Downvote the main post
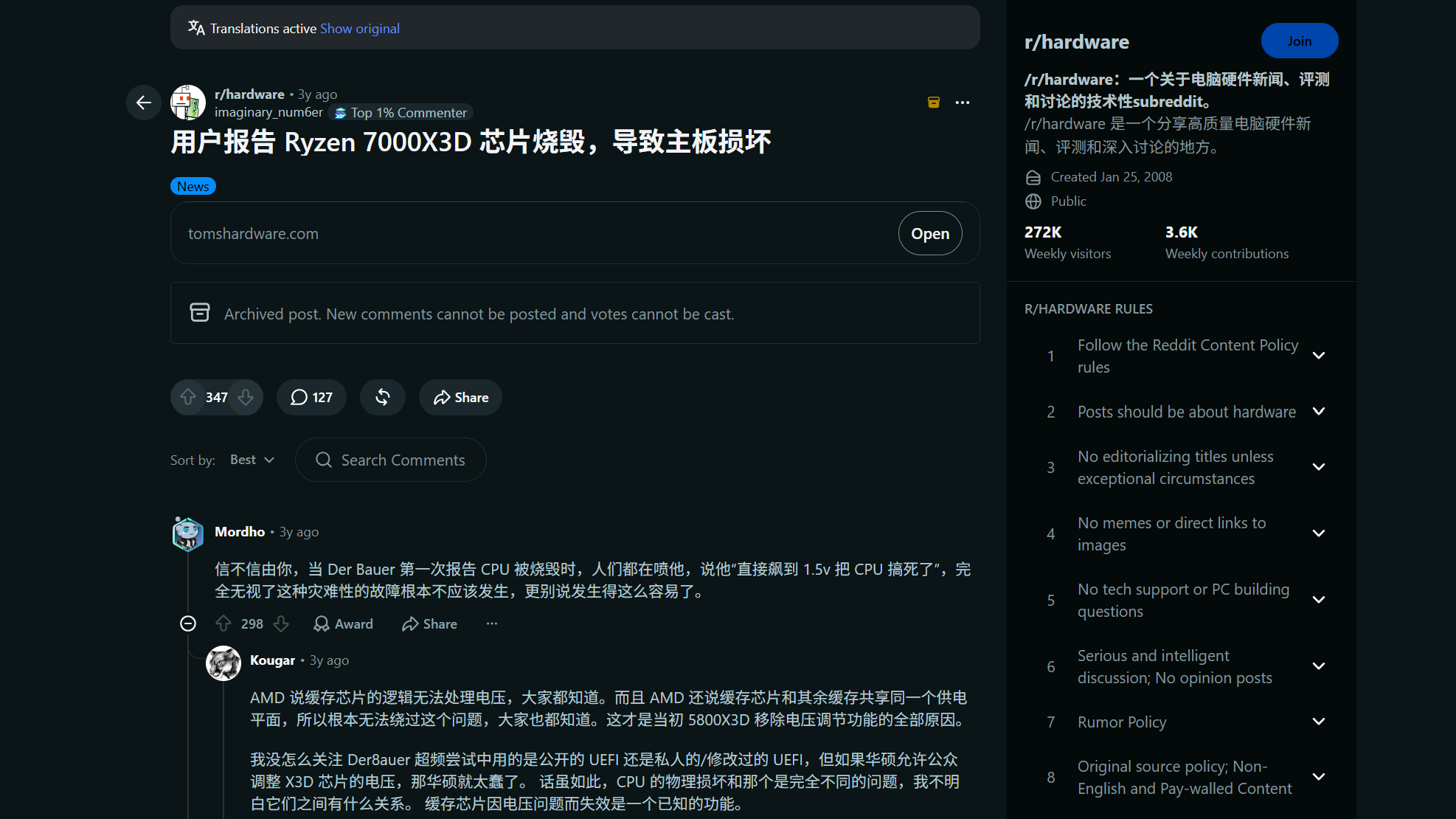This screenshot has height=819, width=1456. [246, 397]
